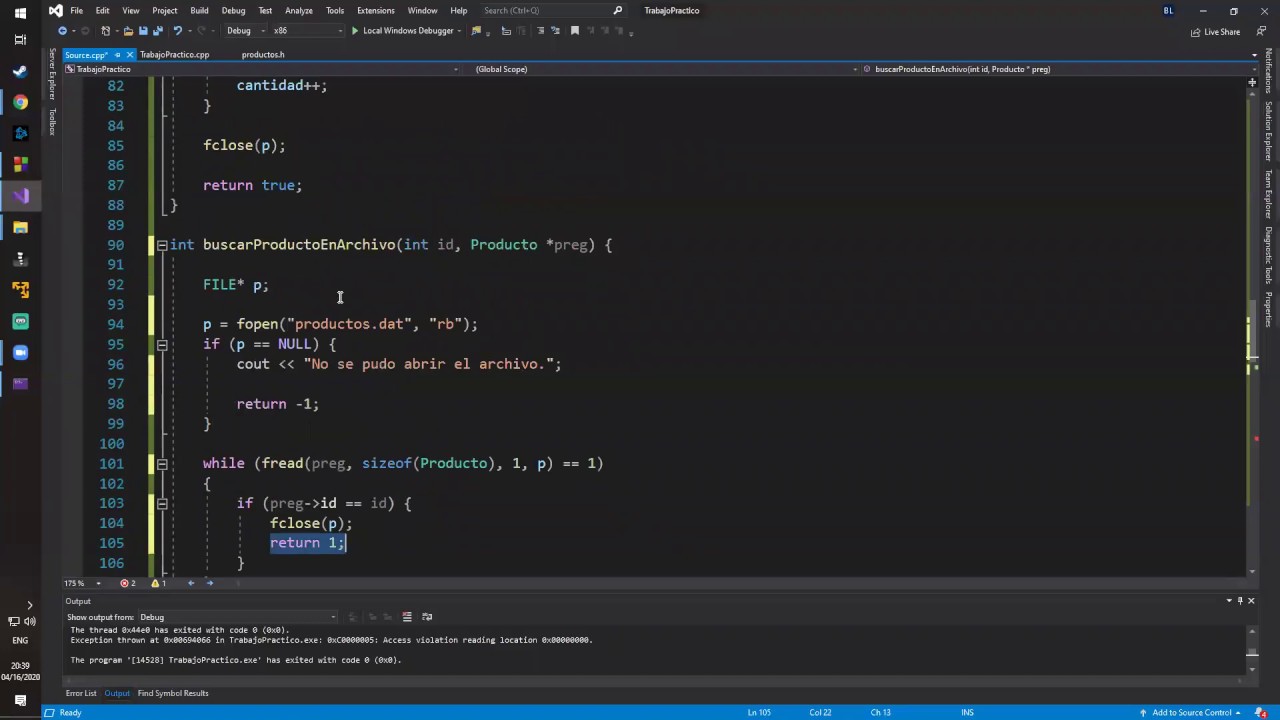The image size is (1280, 720).
Task: Toggle the bookmark icon in toolbar
Action: (x=575, y=31)
